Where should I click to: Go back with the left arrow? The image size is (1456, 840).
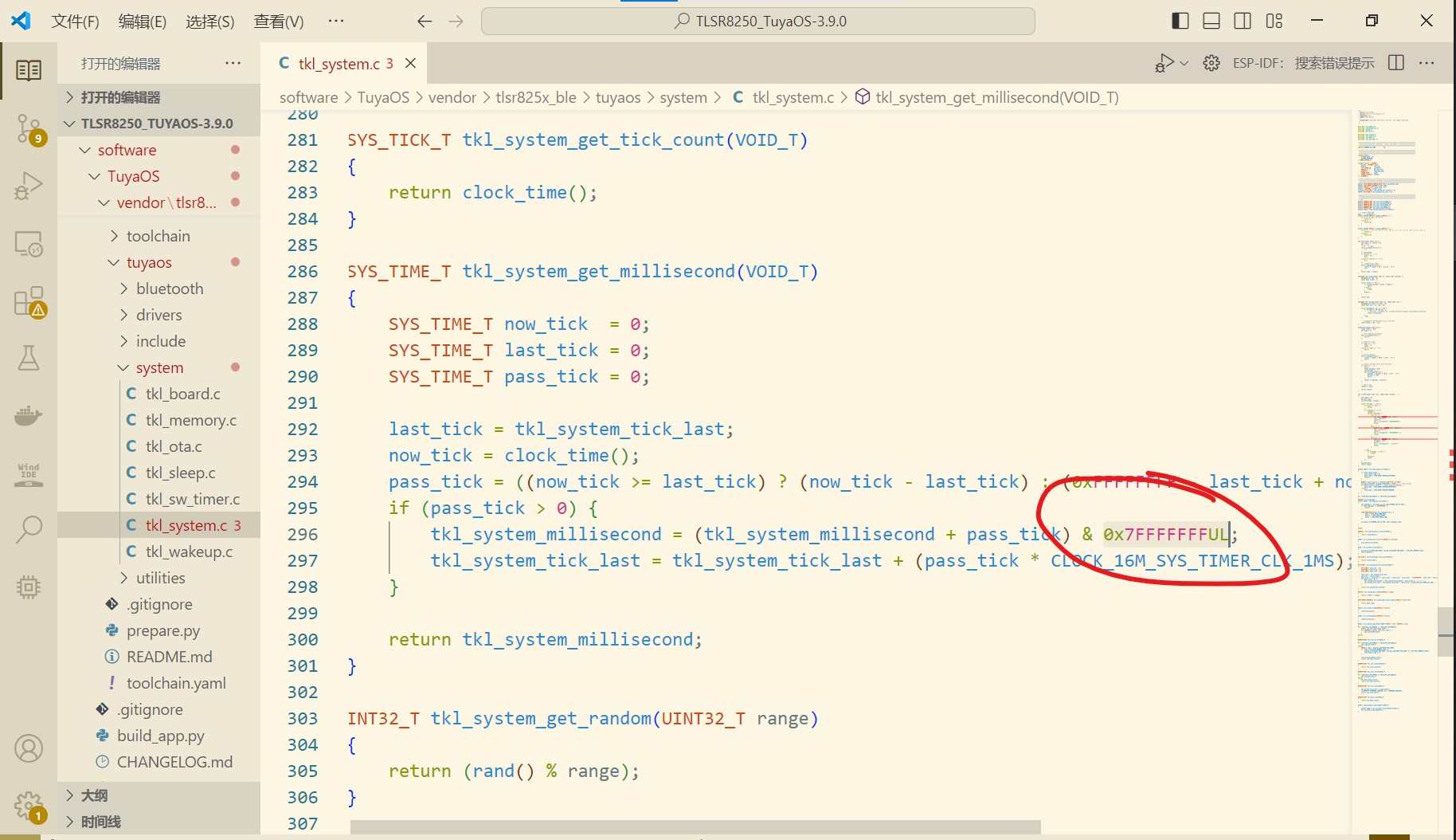coord(425,21)
